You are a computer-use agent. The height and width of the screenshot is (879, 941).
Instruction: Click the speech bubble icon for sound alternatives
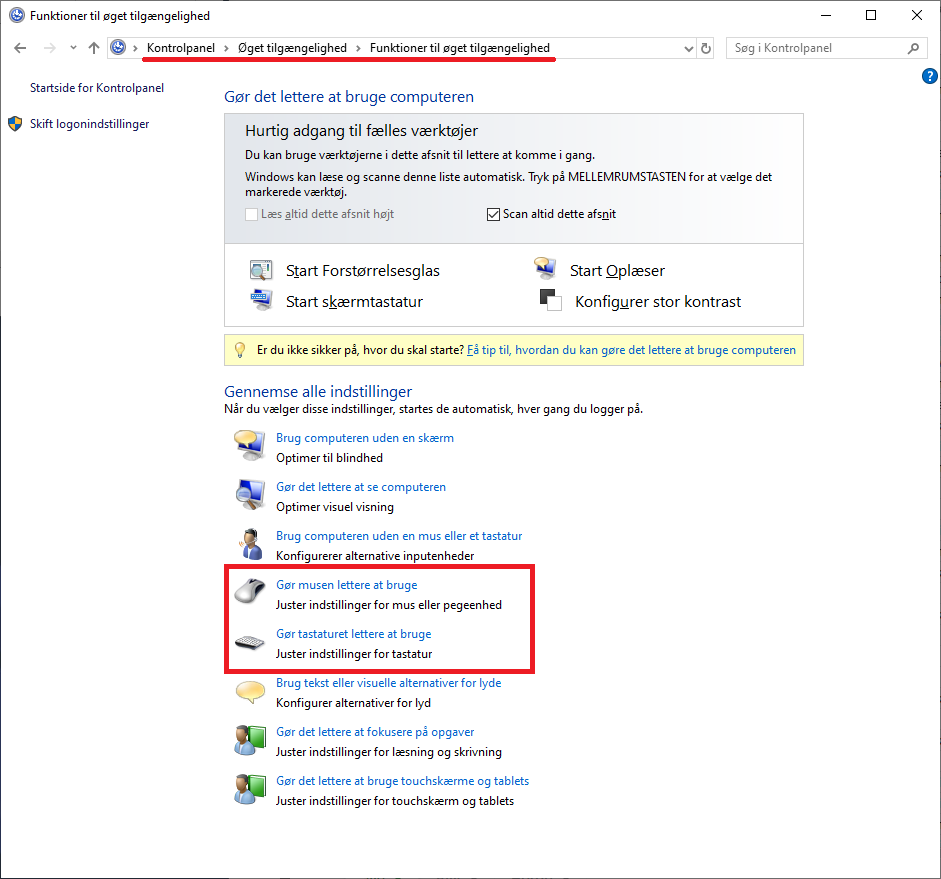click(x=249, y=692)
